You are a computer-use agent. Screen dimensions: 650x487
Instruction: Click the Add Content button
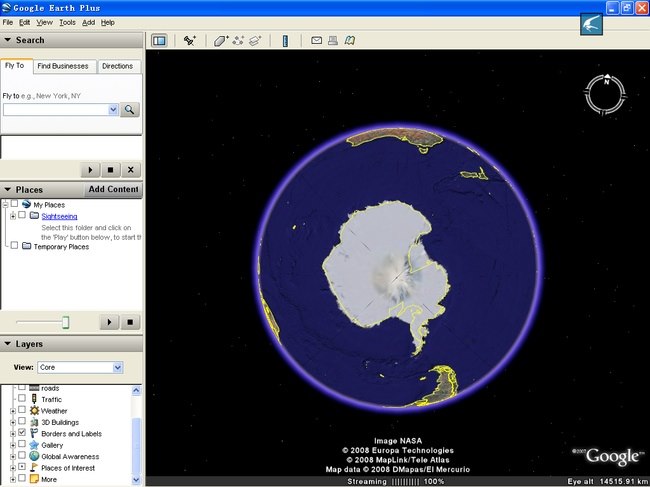click(x=113, y=189)
